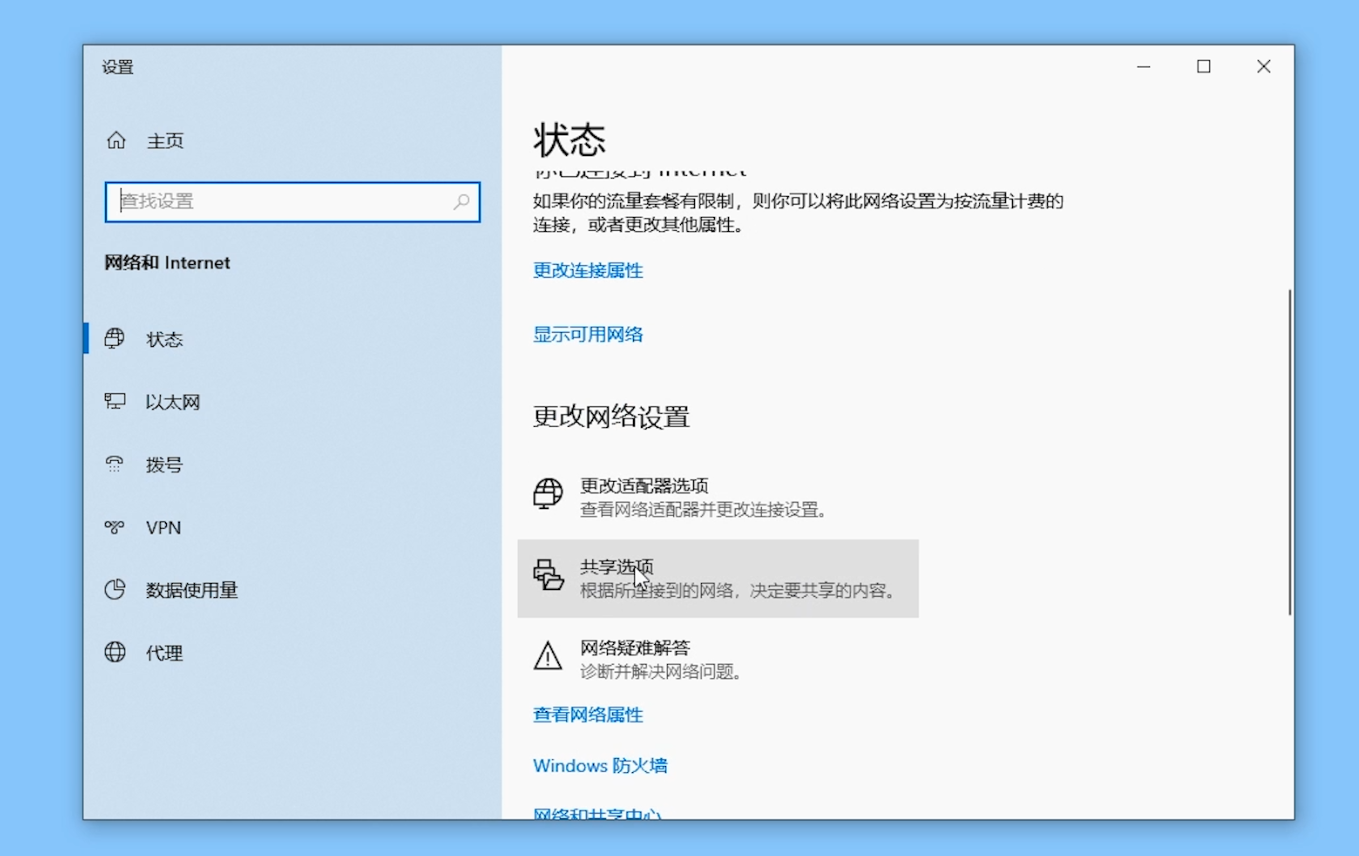Image resolution: width=1359 pixels, height=856 pixels.
Task: Click inside the 查找设置 search field
Action: point(280,202)
